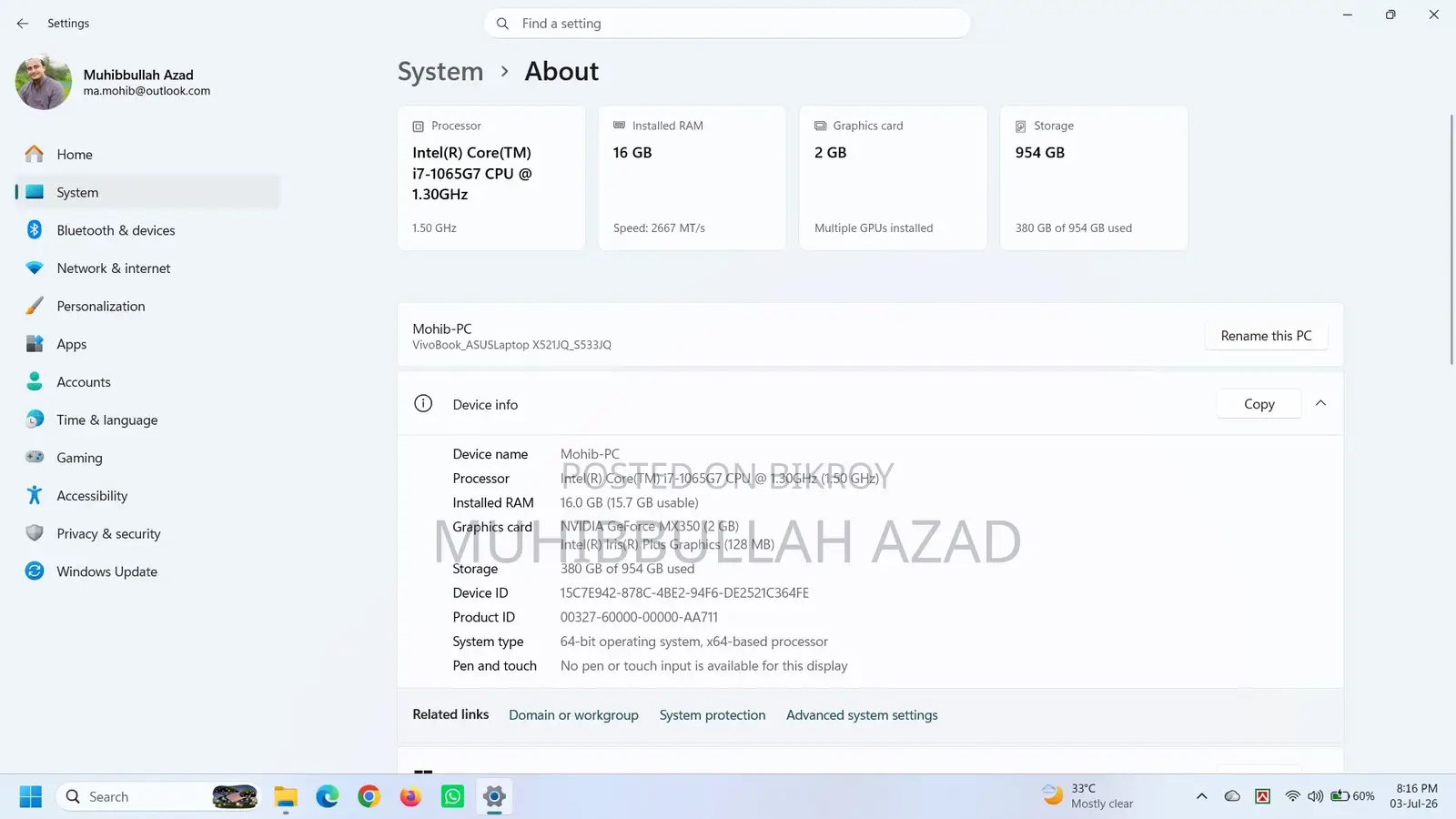The image size is (1456, 819).
Task: Click the Accessibility figure icon
Action: 35,496
